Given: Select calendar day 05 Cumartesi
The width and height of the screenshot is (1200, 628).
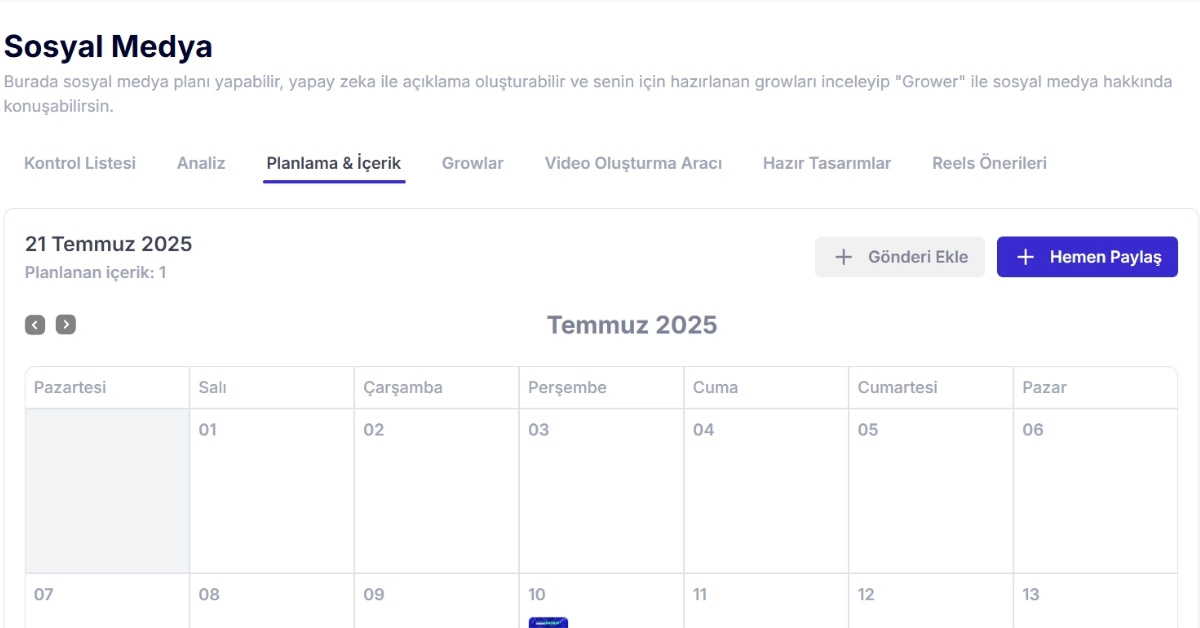Looking at the screenshot, I should click(930, 490).
